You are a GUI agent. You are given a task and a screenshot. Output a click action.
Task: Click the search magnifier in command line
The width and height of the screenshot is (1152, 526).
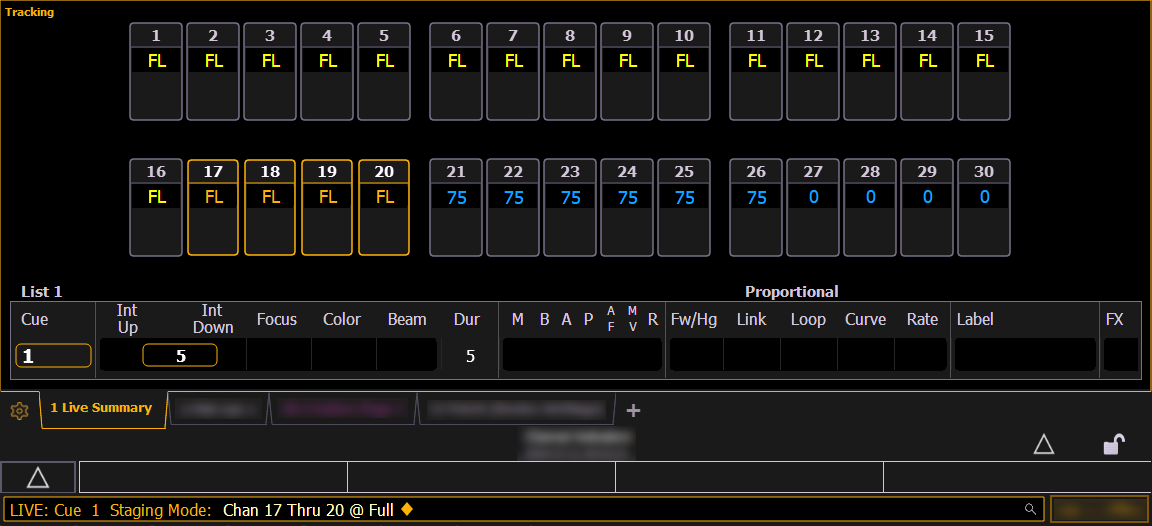(x=1030, y=509)
